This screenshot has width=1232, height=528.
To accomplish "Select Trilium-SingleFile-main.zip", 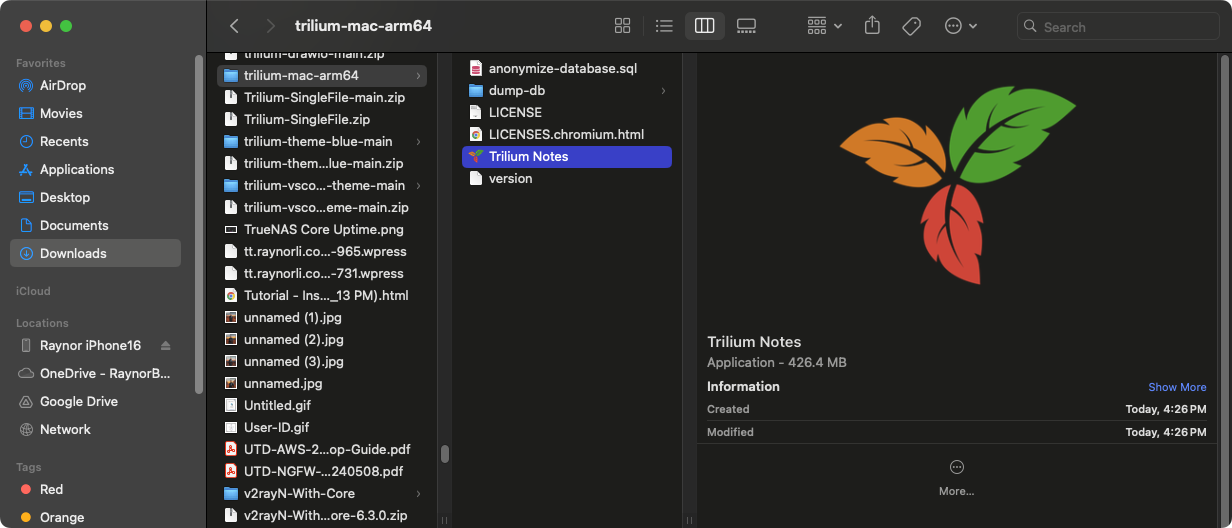I will point(322,97).
